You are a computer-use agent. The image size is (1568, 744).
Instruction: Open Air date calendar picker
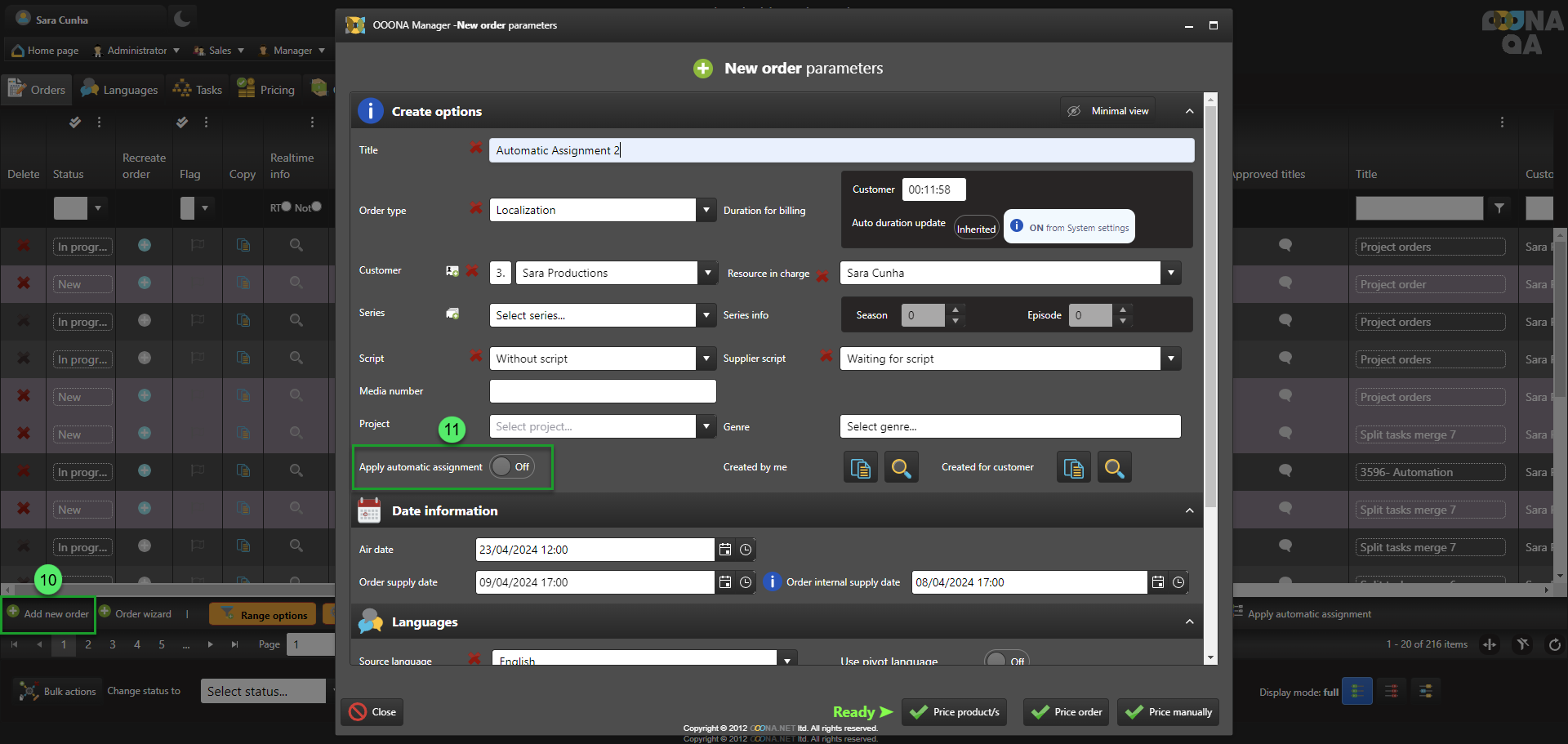click(725, 550)
